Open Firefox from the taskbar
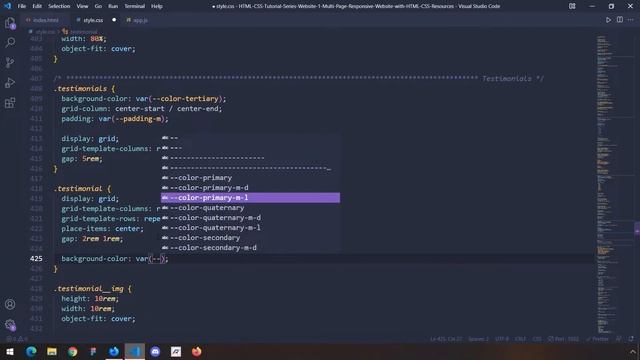 point(197,351)
